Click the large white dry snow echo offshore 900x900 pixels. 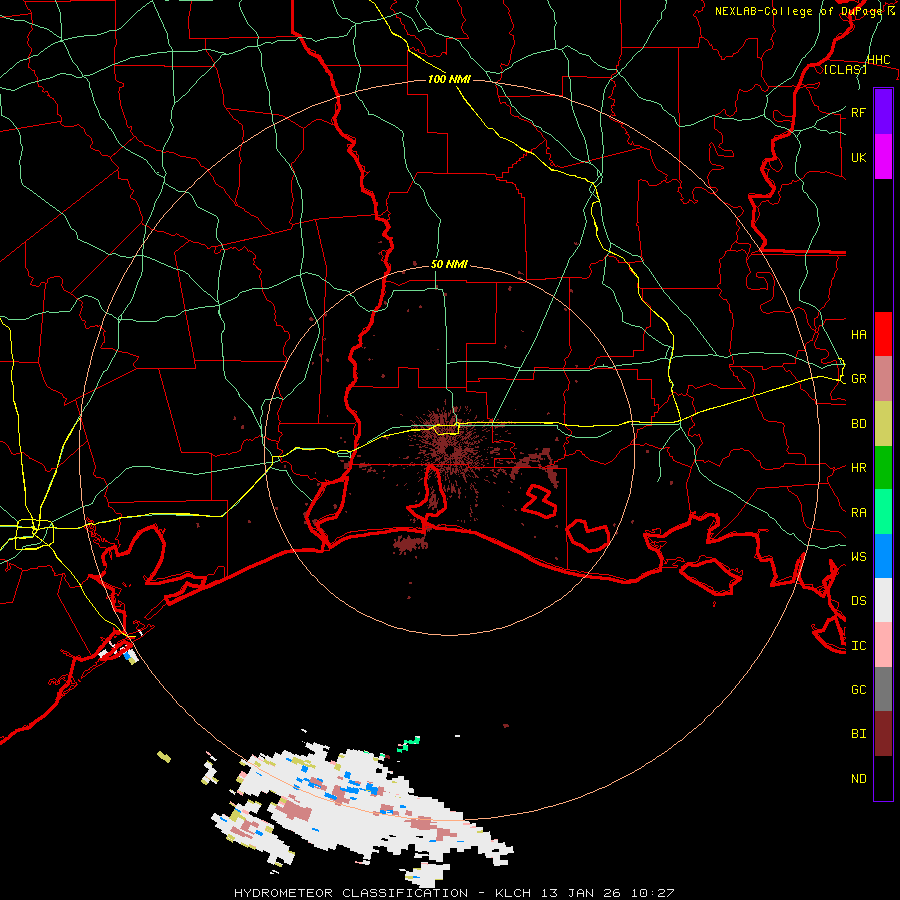point(367,804)
